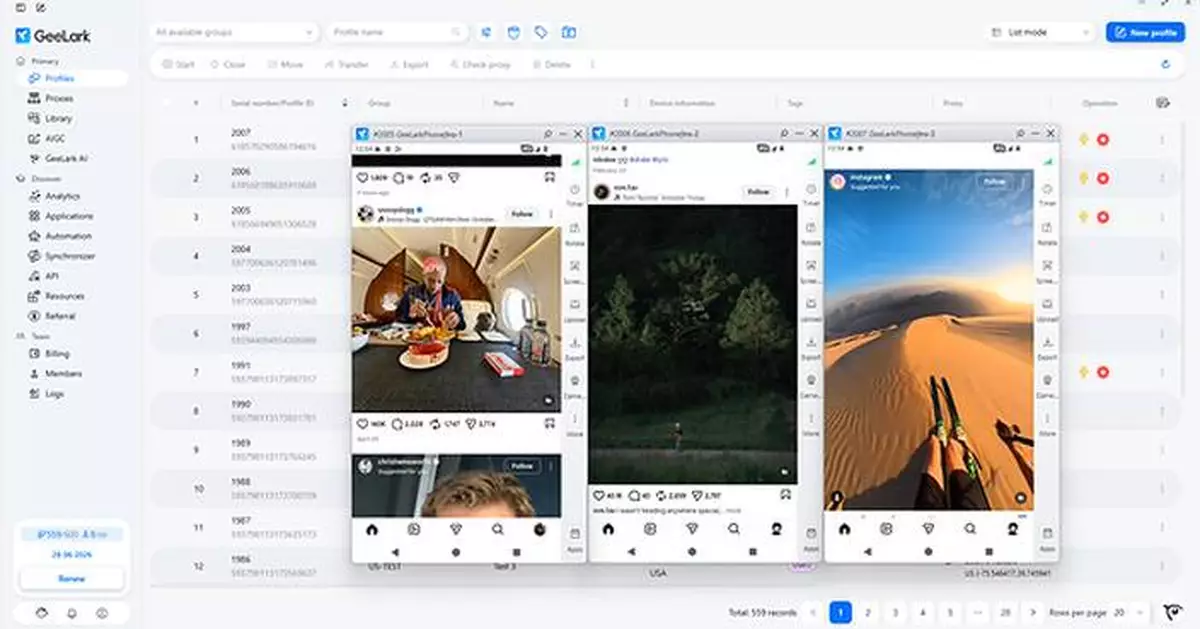
Task: Click the pin icon in GeeLarkPhone 1 title bar
Action: point(548,133)
